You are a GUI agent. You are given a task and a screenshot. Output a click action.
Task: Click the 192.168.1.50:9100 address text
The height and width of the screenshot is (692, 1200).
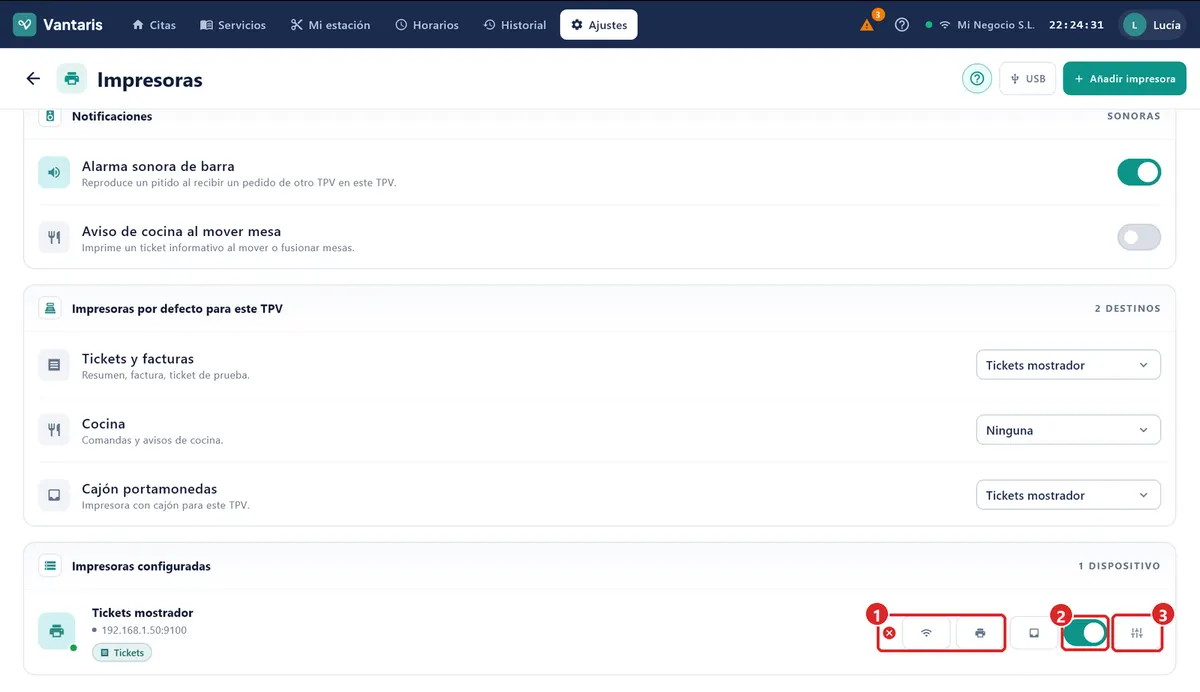click(x=144, y=631)
